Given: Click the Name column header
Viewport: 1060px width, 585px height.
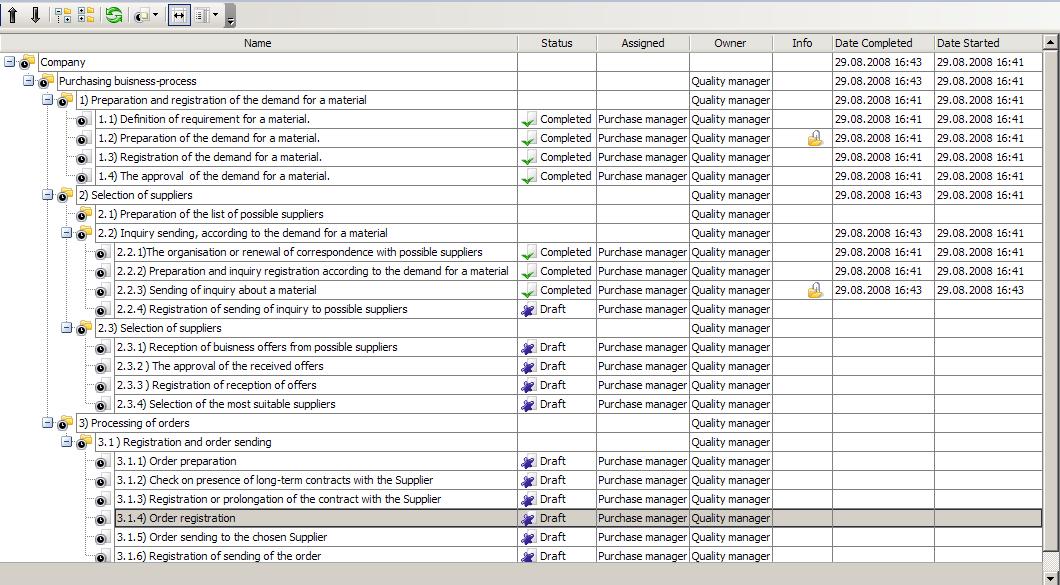Looking at the screenshot, I should [x=258, y=43].
